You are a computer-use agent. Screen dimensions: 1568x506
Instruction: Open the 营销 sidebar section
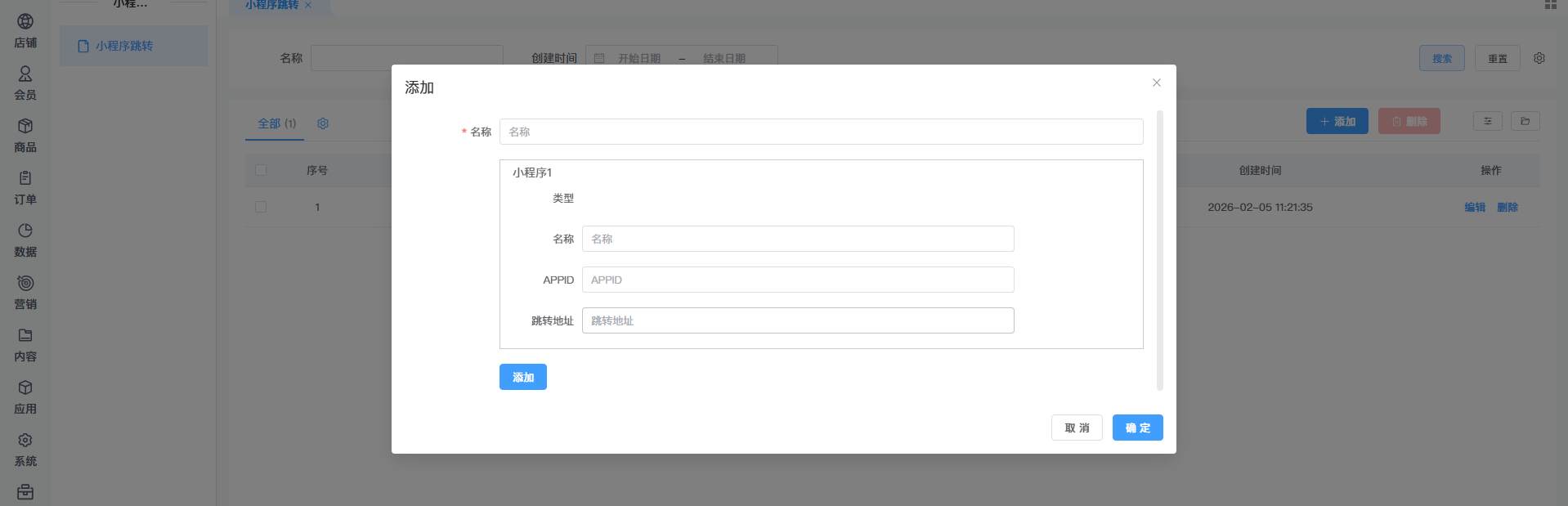pos(25,293)
